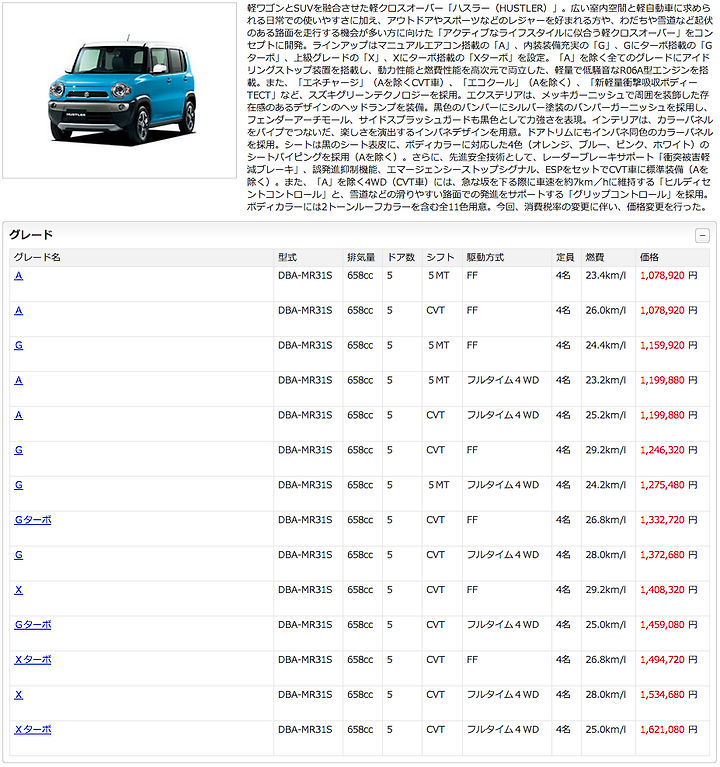The height and width of the screenshot is (767, 720).
Task: Open grade A link in the 23.2km/l row
Action: click(19, 381)
